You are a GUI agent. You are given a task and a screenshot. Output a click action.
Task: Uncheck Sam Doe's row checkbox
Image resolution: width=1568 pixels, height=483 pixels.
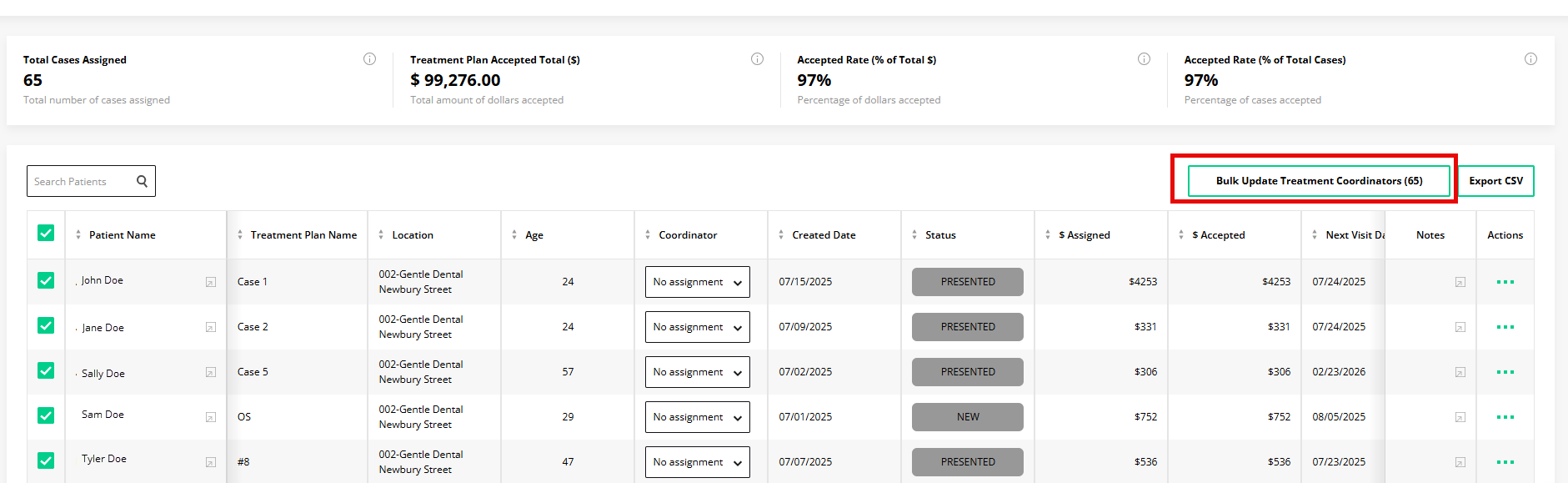point(46,416)
